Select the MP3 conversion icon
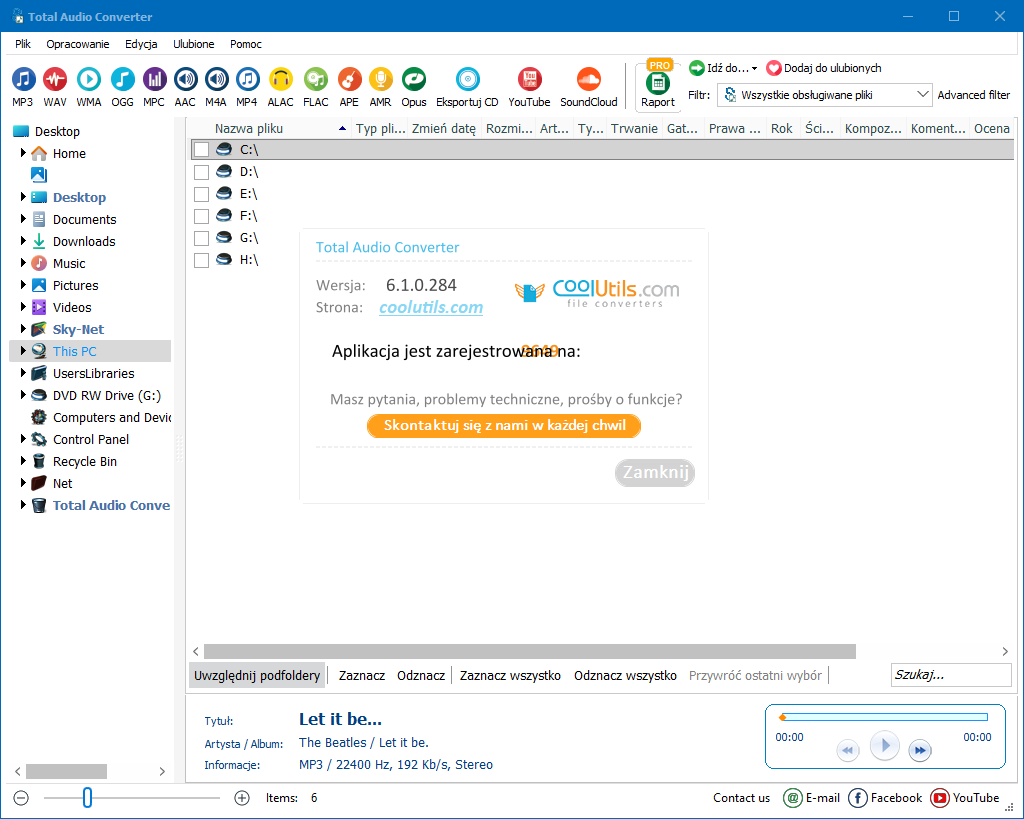 (24, 80)
